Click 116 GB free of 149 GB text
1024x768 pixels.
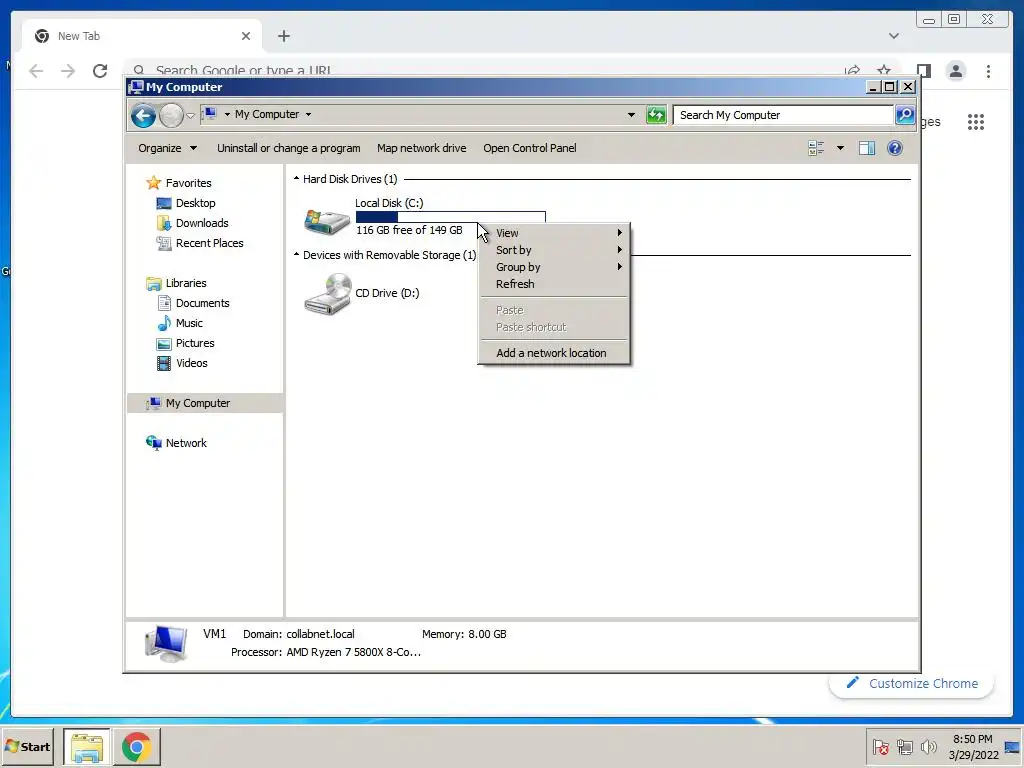coord(409,230)
